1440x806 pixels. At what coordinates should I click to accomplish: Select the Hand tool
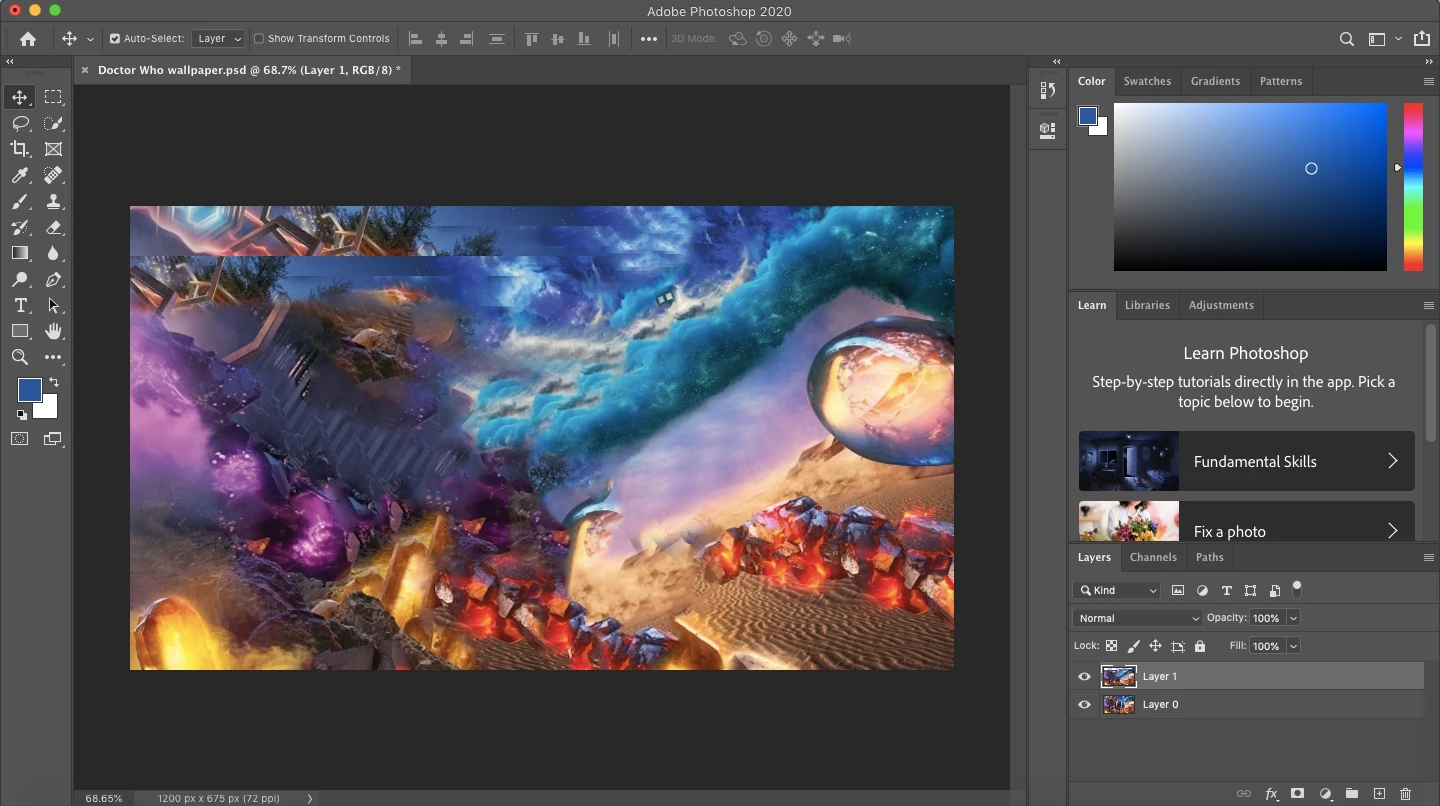[54, 331]
